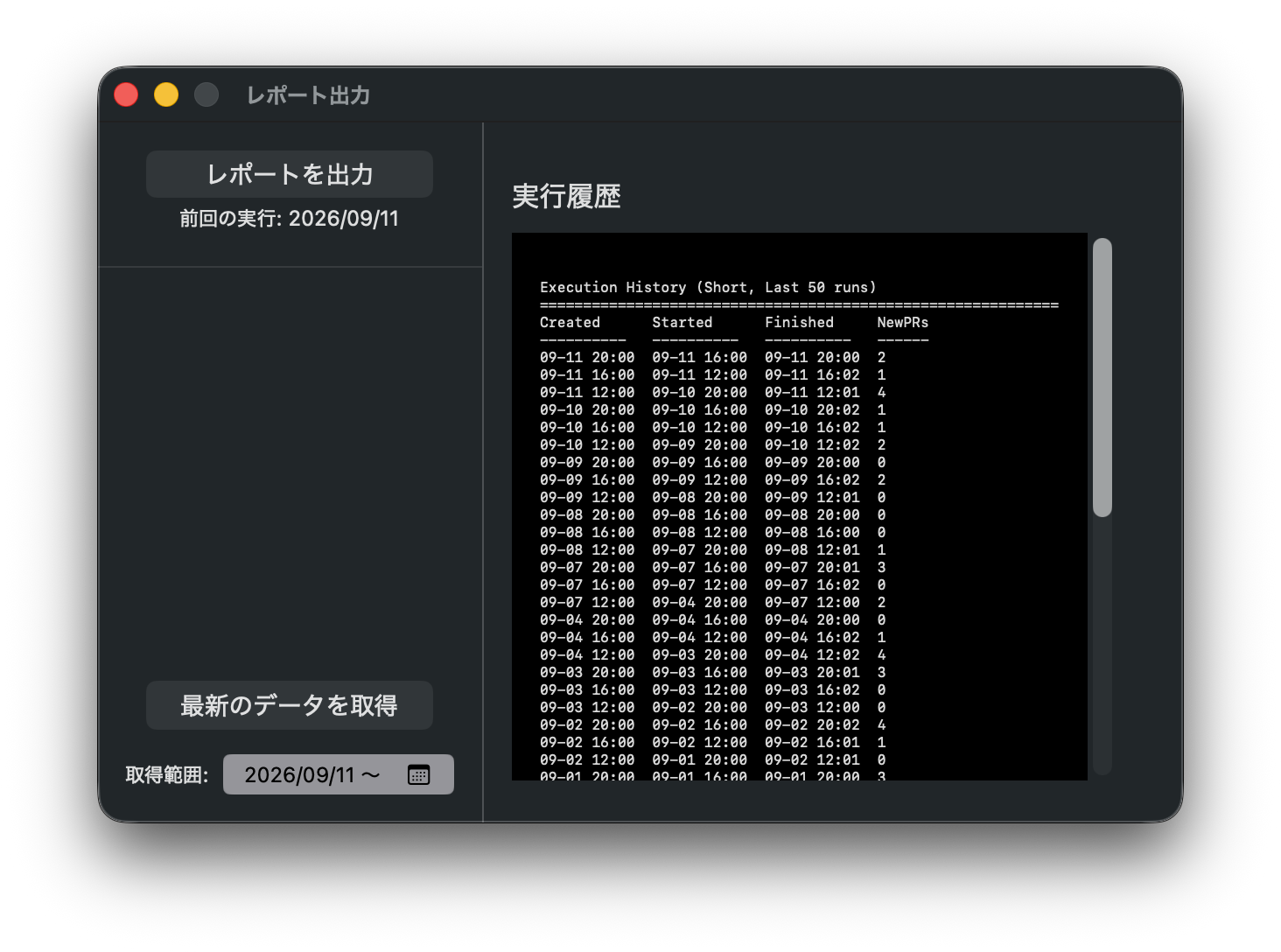The image size is (1281, 952).
Task: Select Finished time 09-02 20:02
Action: (812, 724)
